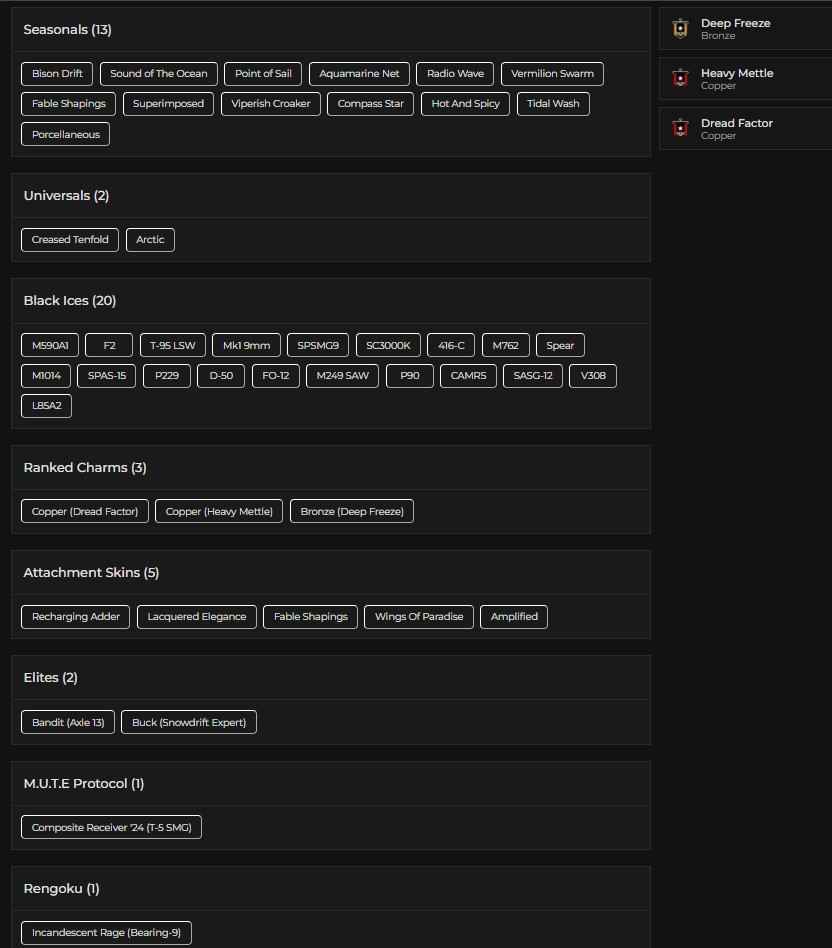This screenshot has height=948, width=832.
Task: Choose the Recharging Adder attachment skin
Action: (75, 617)
